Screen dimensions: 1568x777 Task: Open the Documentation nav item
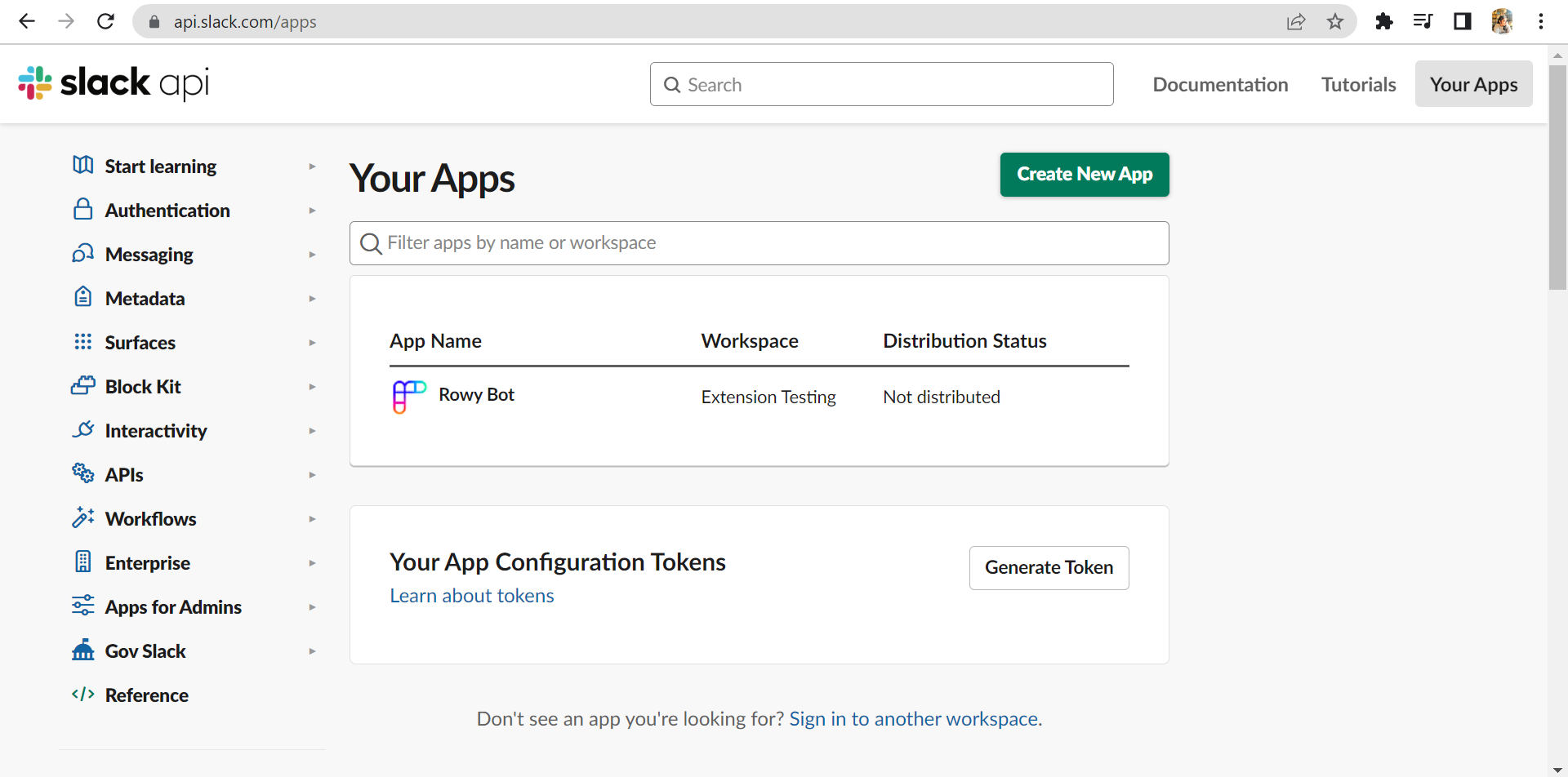click(x=1220, y=85)
